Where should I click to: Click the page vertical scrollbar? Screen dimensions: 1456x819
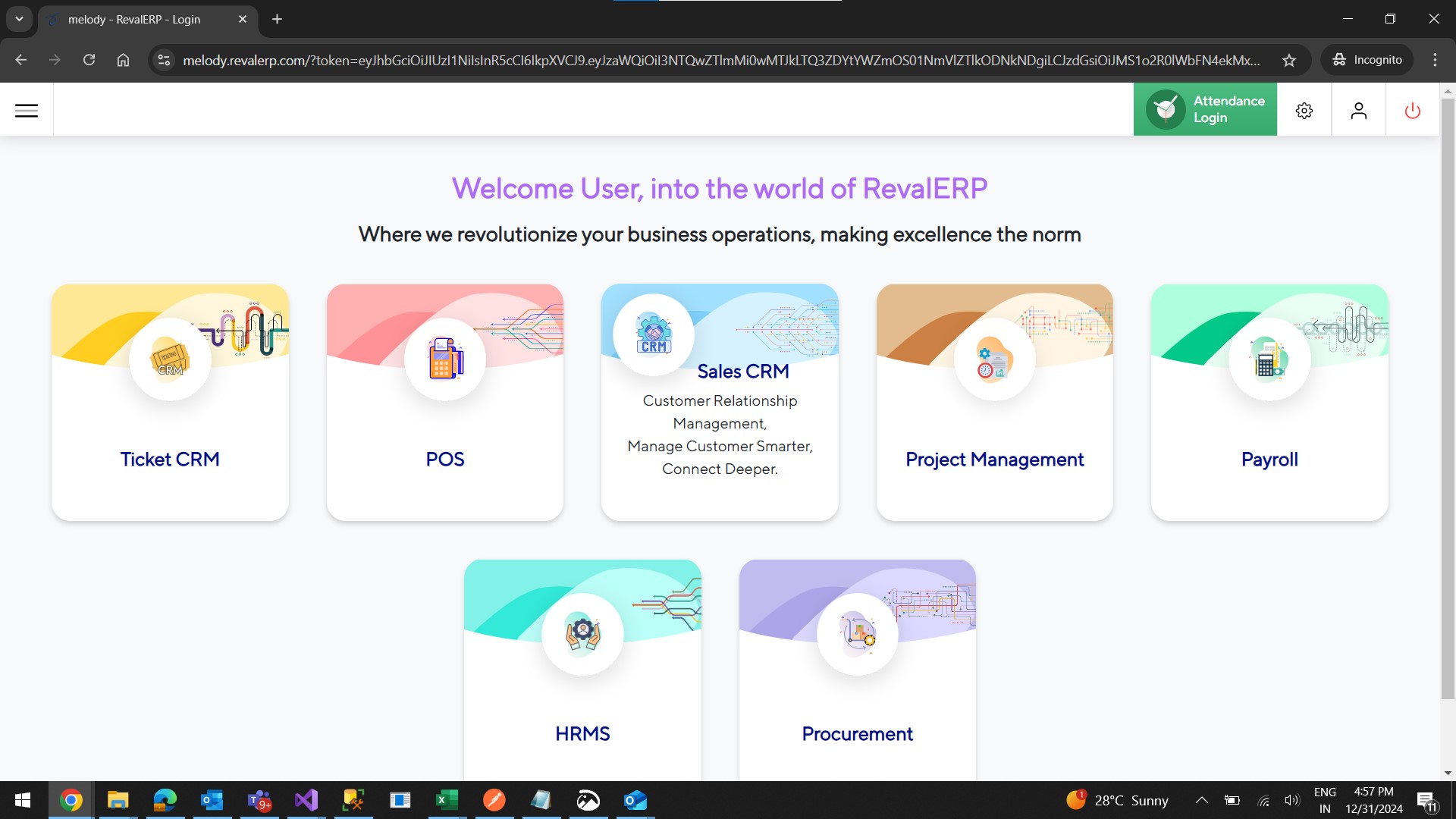pos(1447,394)
